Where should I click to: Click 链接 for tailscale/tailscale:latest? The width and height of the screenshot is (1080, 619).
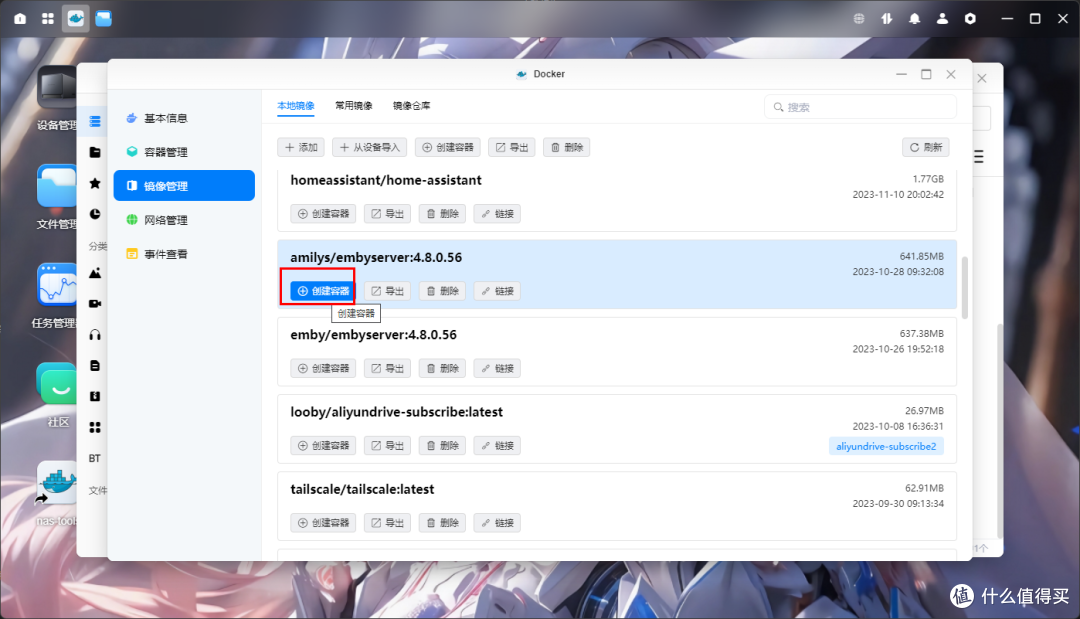[x=497, y=523]
